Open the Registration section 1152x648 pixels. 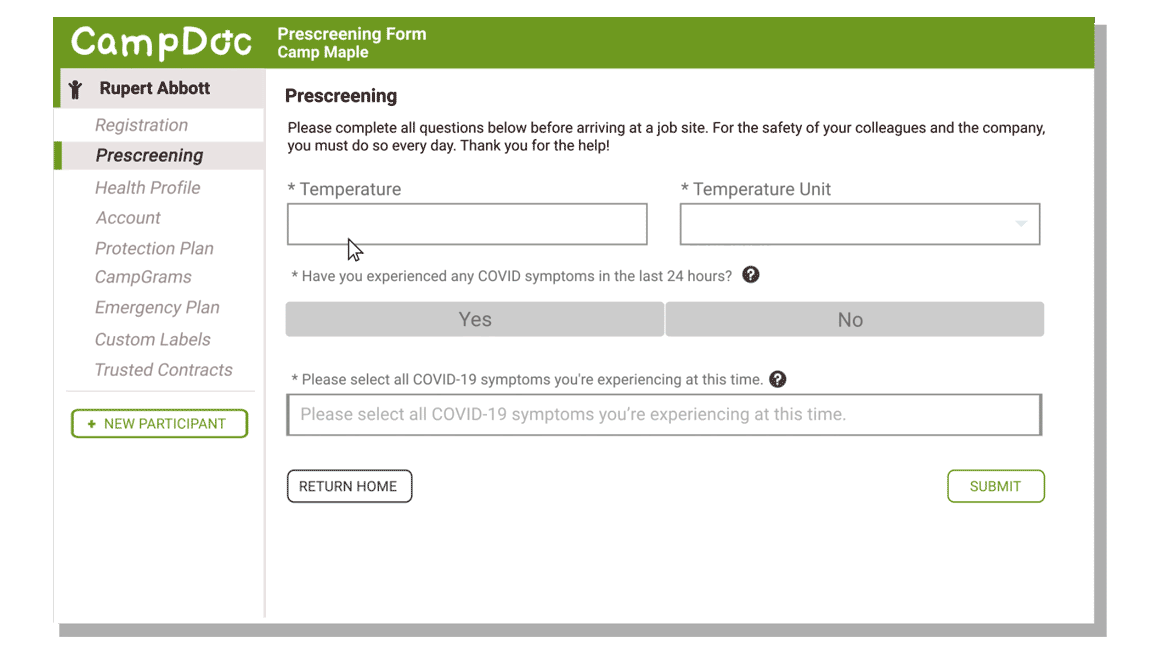click(141, 124)
